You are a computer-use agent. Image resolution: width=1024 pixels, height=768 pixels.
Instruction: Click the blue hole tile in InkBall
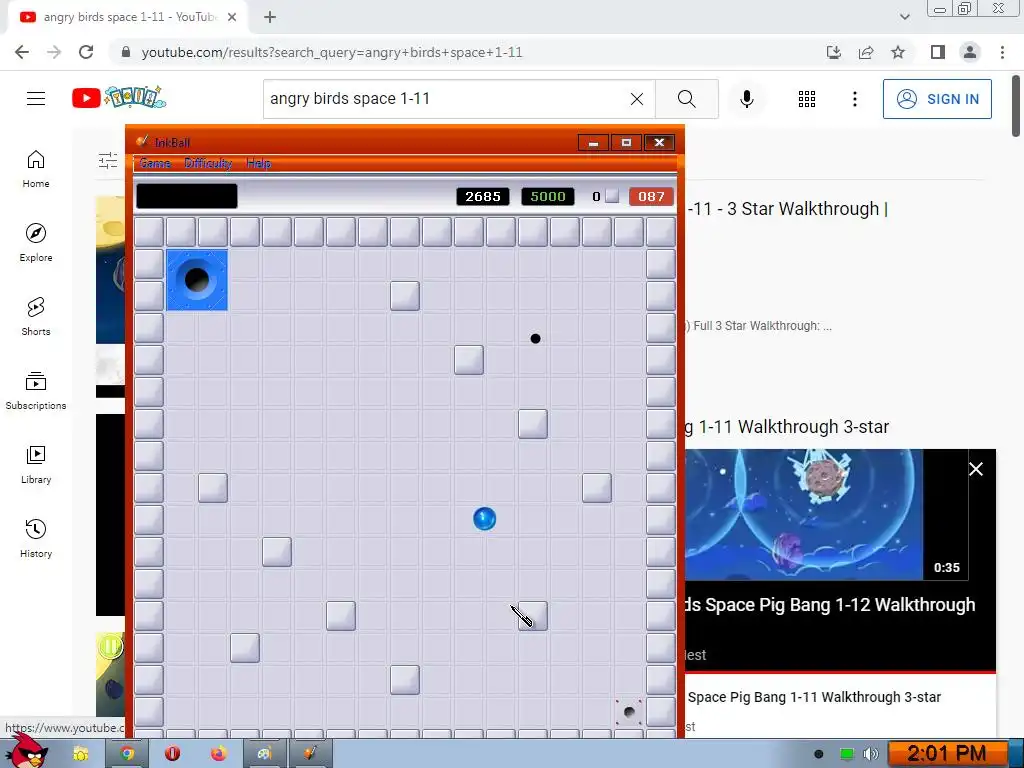[x=197, y=280]
